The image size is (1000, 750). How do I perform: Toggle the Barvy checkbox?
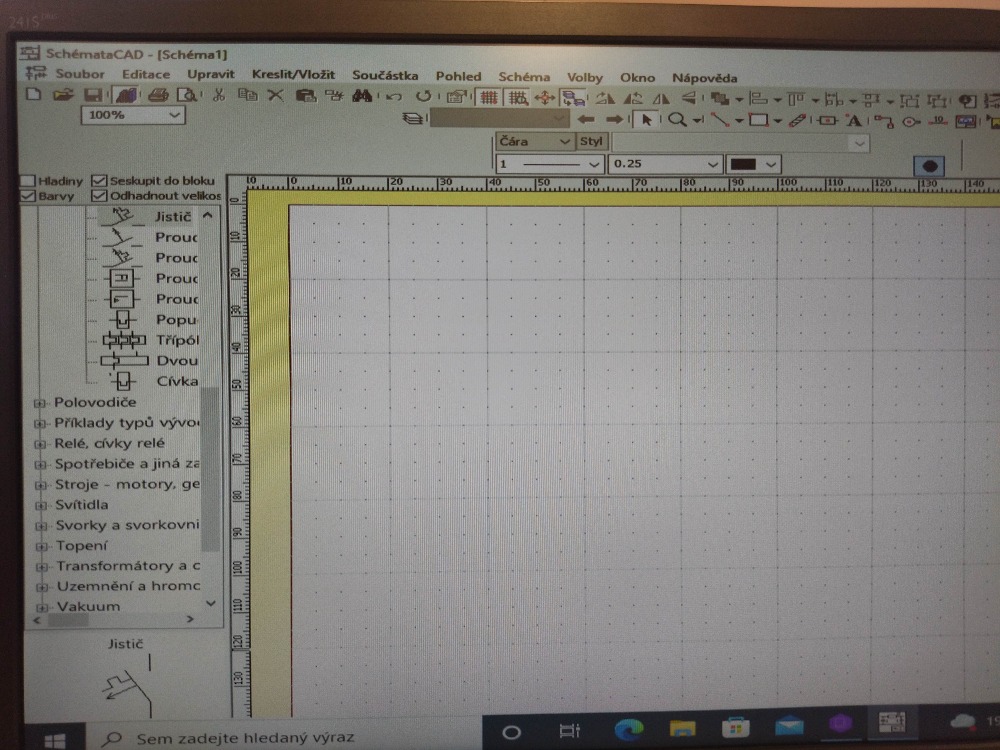pos(27,196)
